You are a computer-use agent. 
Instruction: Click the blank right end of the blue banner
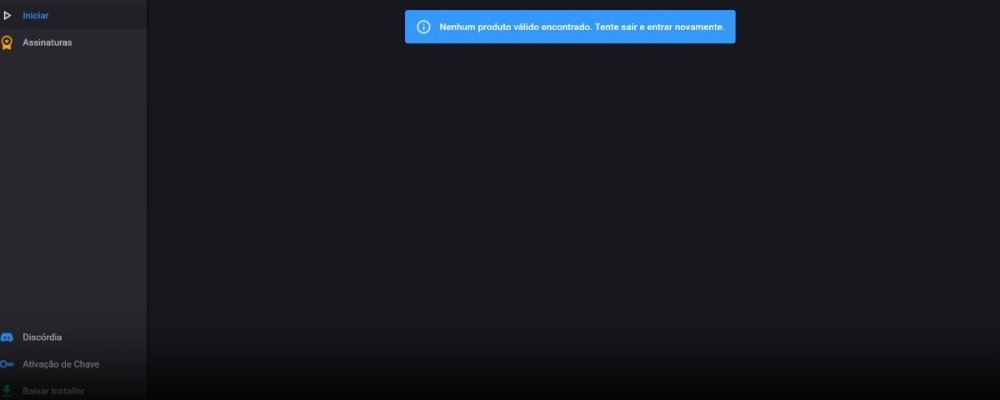point(730,27)
